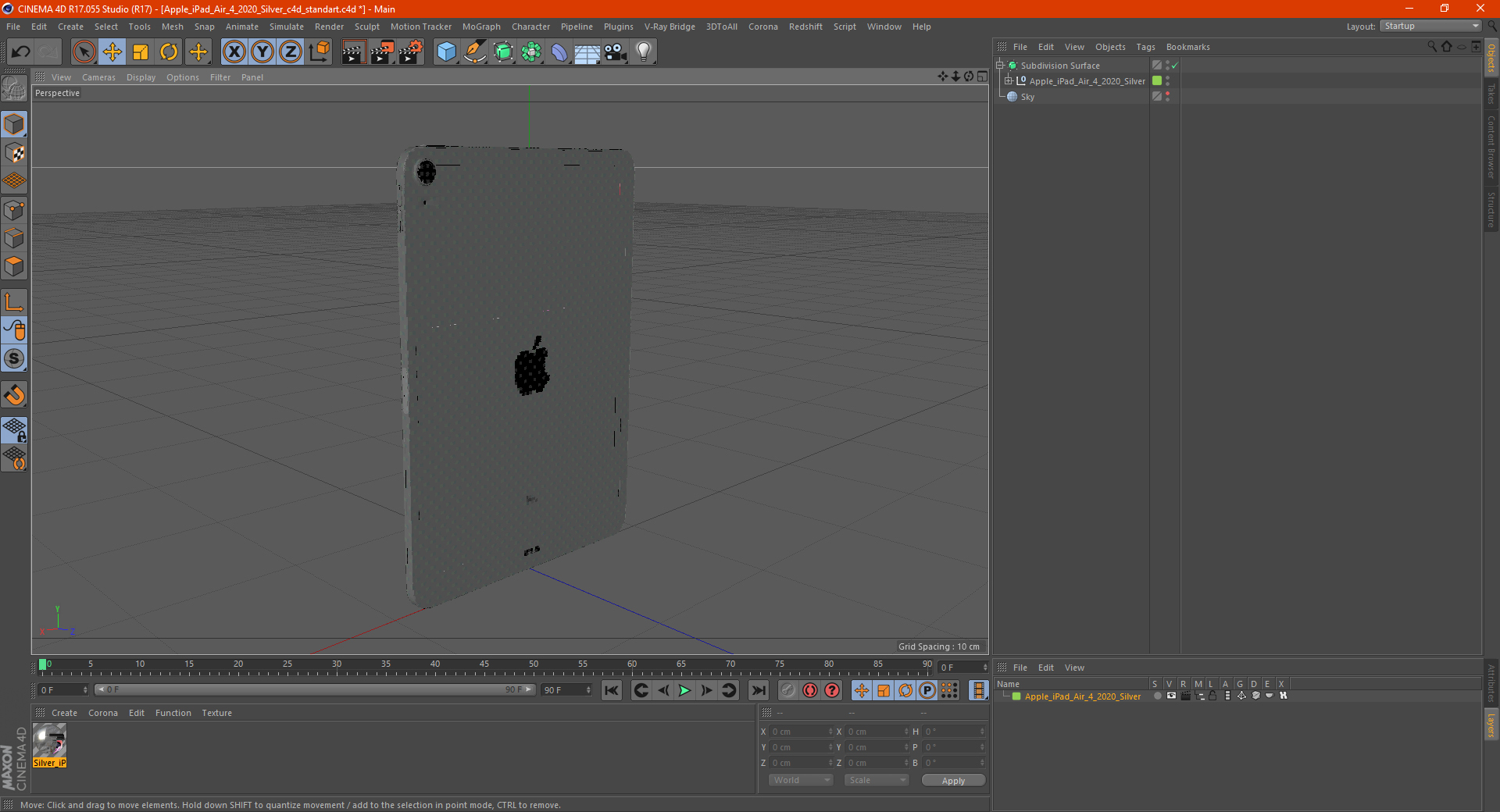Screen dimensions: 1500x812
Task: Open Edit Render Settings icon
Action: (x=411, y=52)
